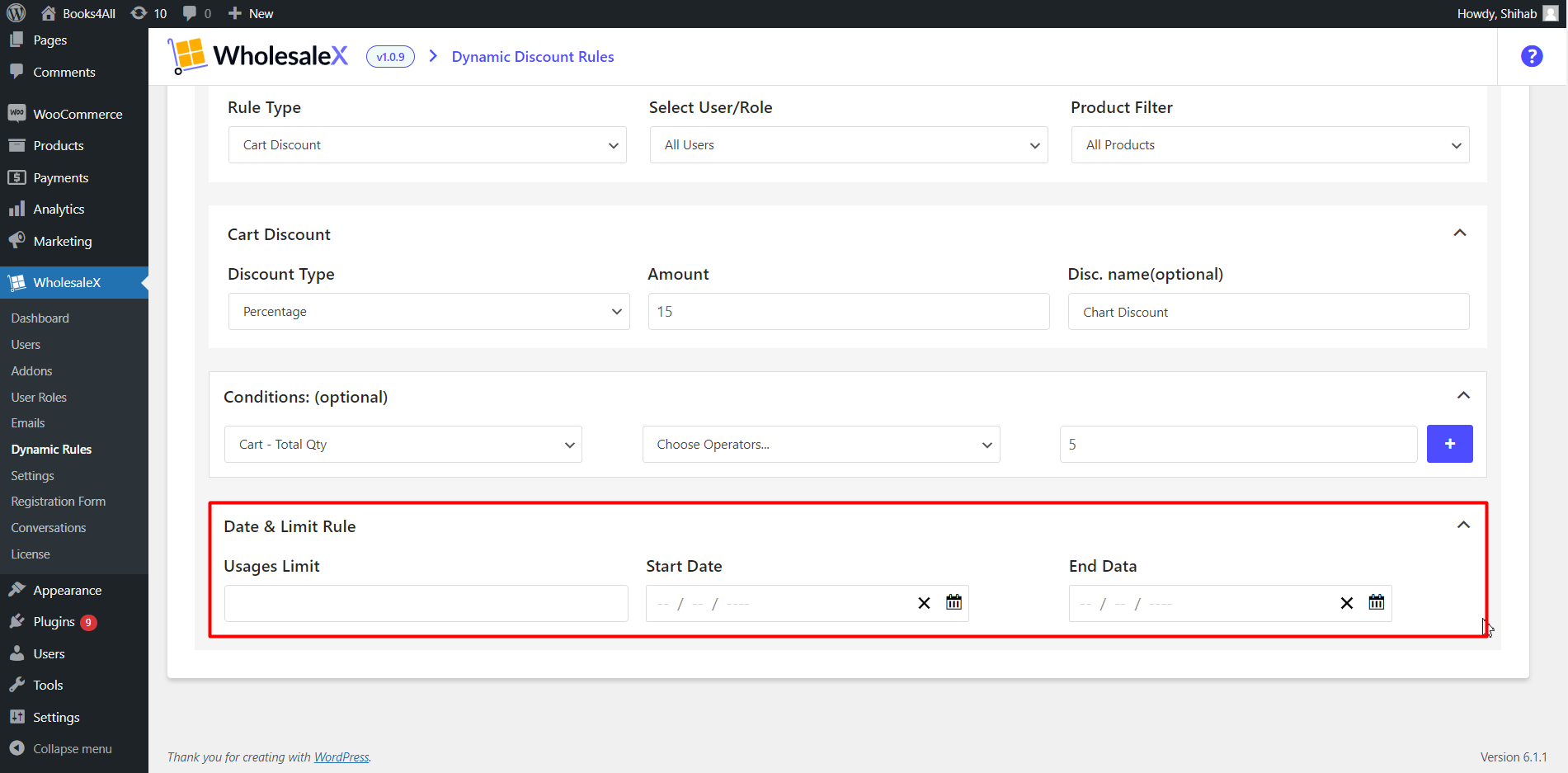This screenshot has height=773, width=1568.
Task: Clear the Start Date with X icon
Action: (924, 603)
